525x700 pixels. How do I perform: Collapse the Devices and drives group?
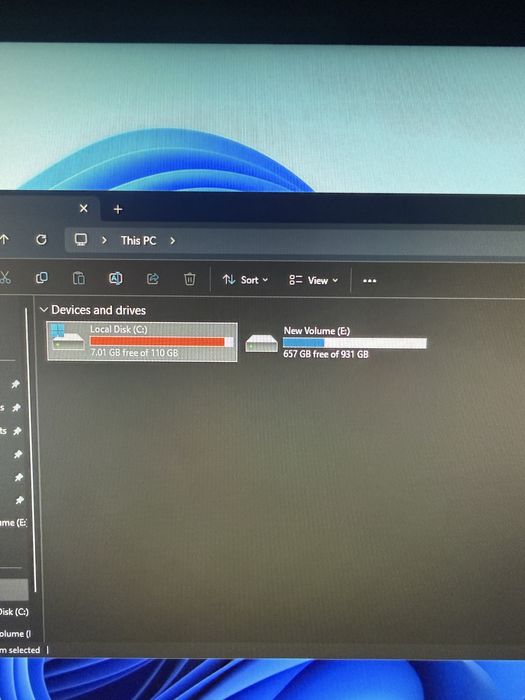tap(44, 309)
